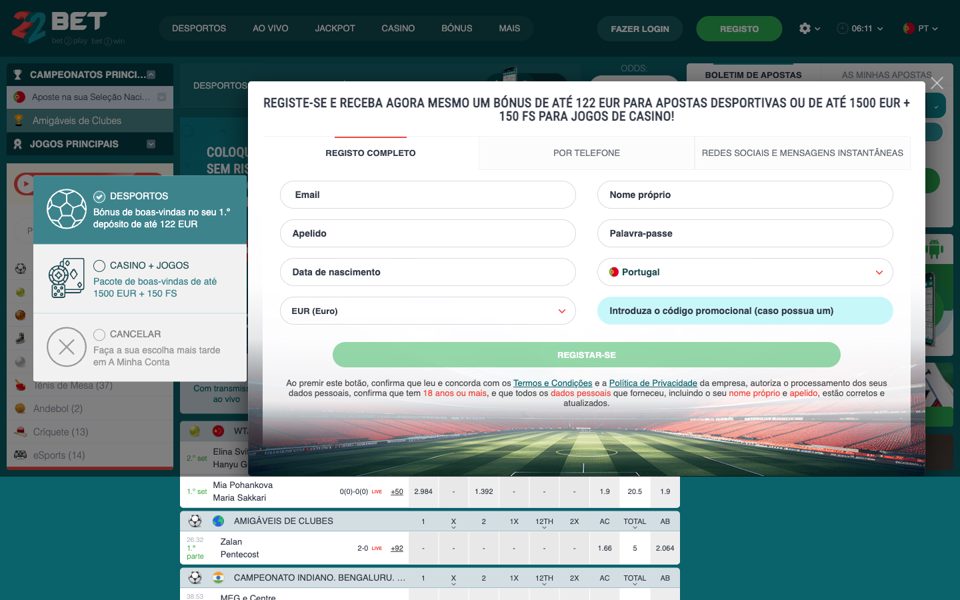Click the football icon in Desportos bonus option

(x=66, y=209)
